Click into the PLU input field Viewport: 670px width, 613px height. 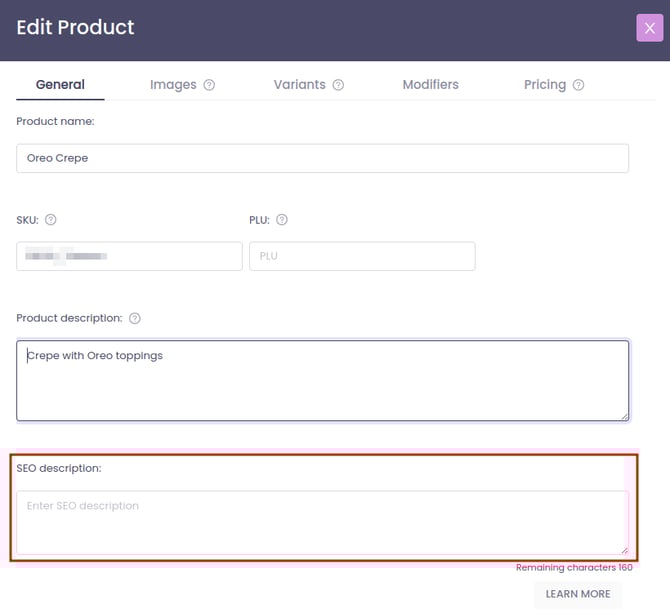pyautogui.click(x=362, y=256)
